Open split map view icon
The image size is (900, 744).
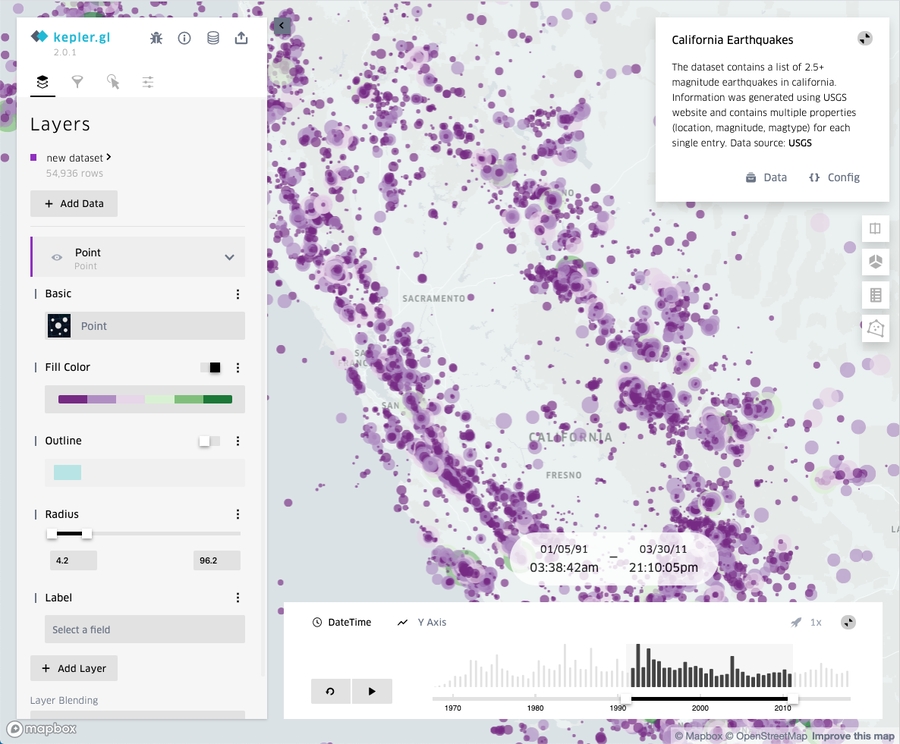[x=875, y=229]
